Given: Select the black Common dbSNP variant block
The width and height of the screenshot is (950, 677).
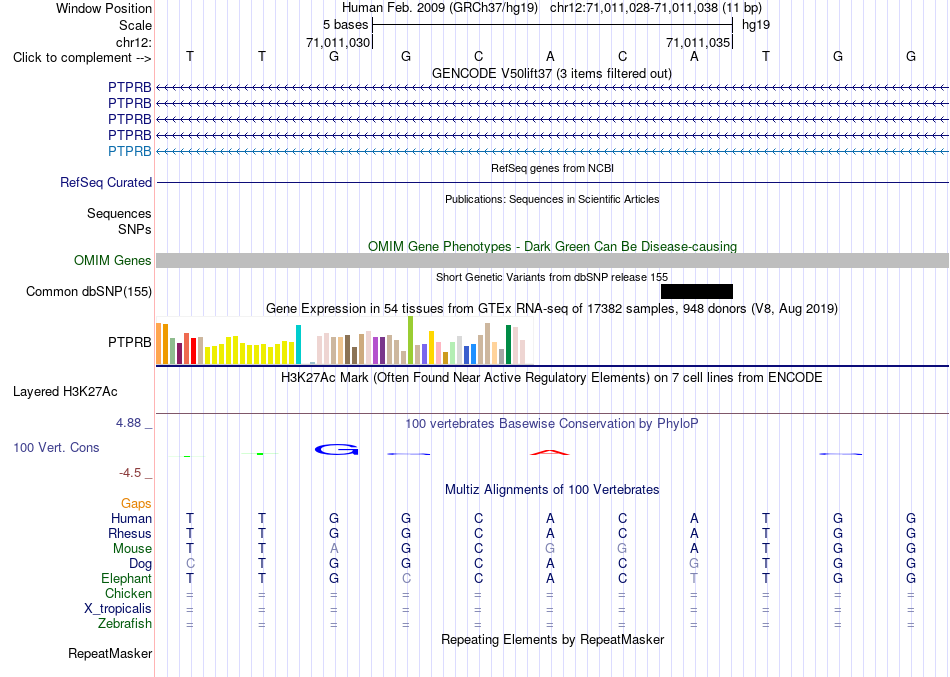Looking at the screenshot, I should 697,292.
